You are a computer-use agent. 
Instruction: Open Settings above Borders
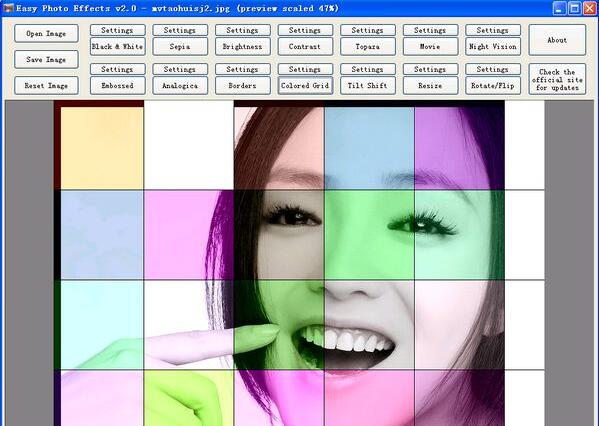click(x=243, y=69)
